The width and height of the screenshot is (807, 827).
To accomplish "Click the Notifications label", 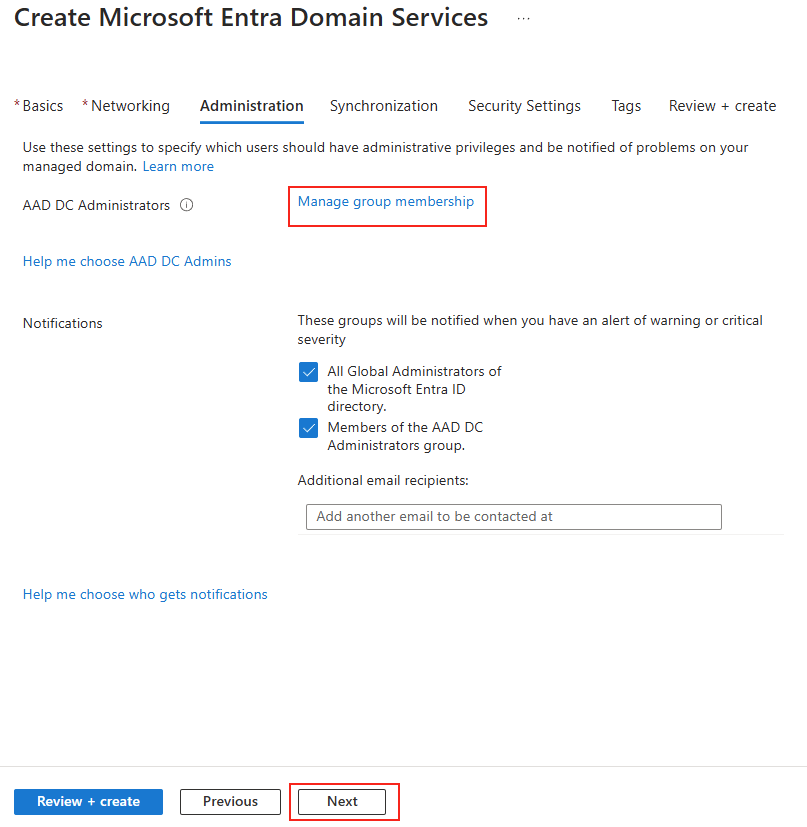I will click(x=63, y=323).
